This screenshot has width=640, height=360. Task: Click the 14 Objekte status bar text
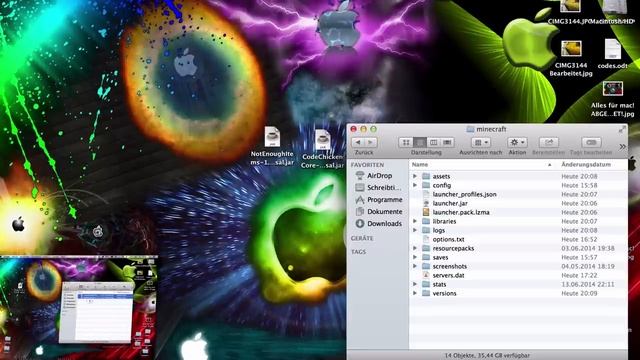[x=487, y=356]
